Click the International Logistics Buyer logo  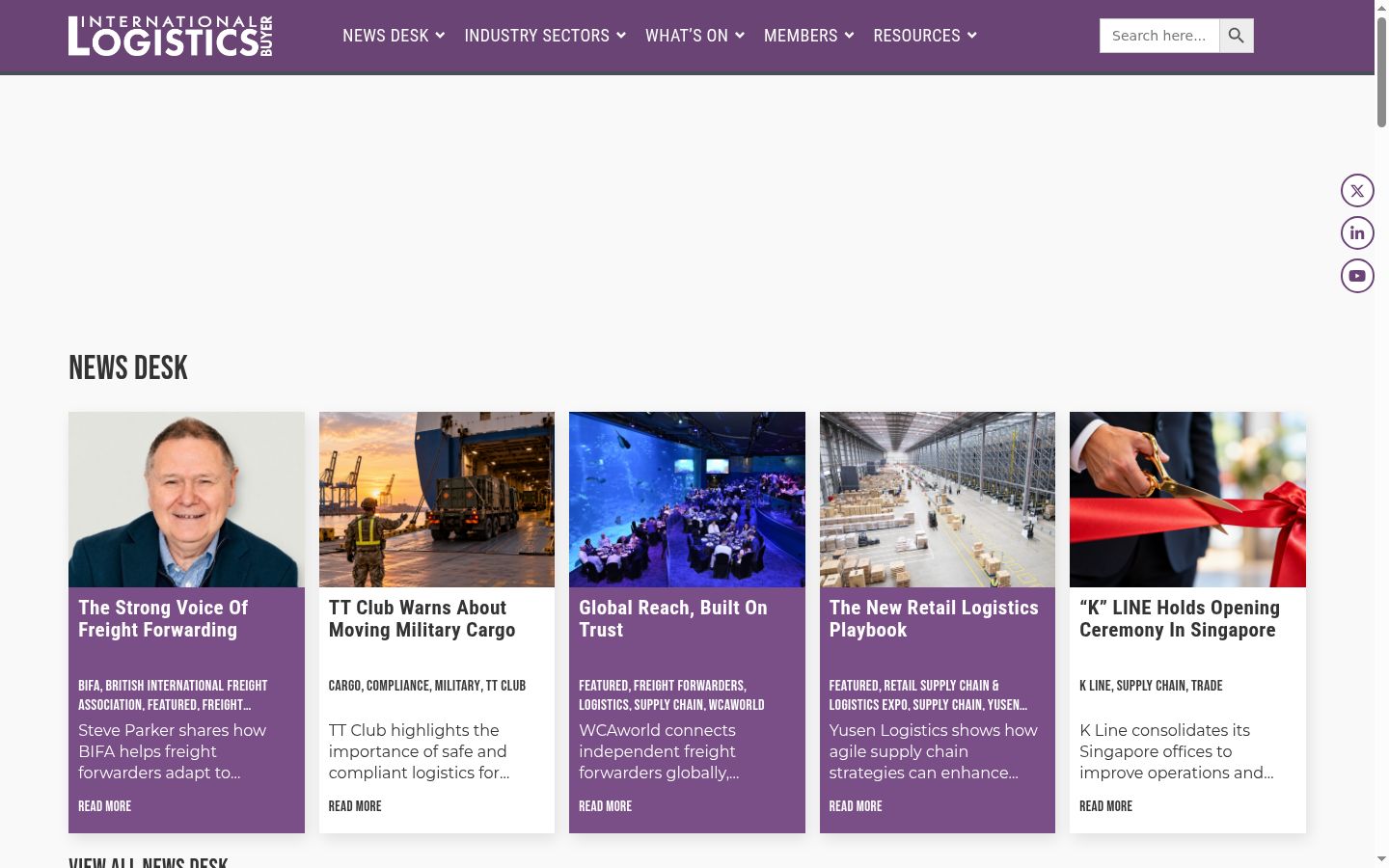click(171, 36)
